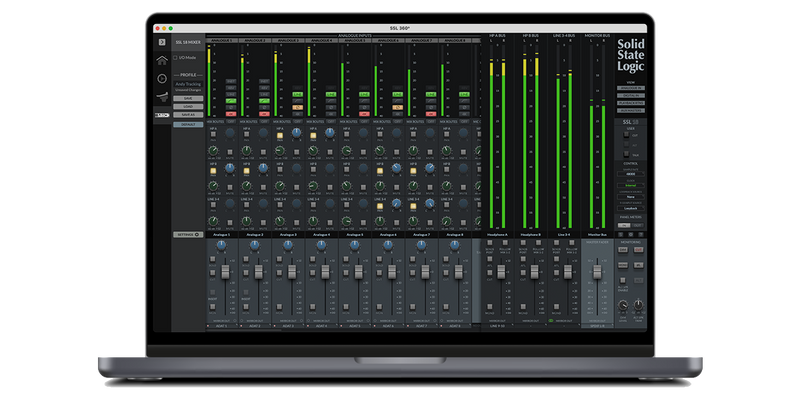The width and height of the screenshot is (800, 400).
Task: Select the SSL 18 interface icon in sidebar
Action: [x=162, y=115]
